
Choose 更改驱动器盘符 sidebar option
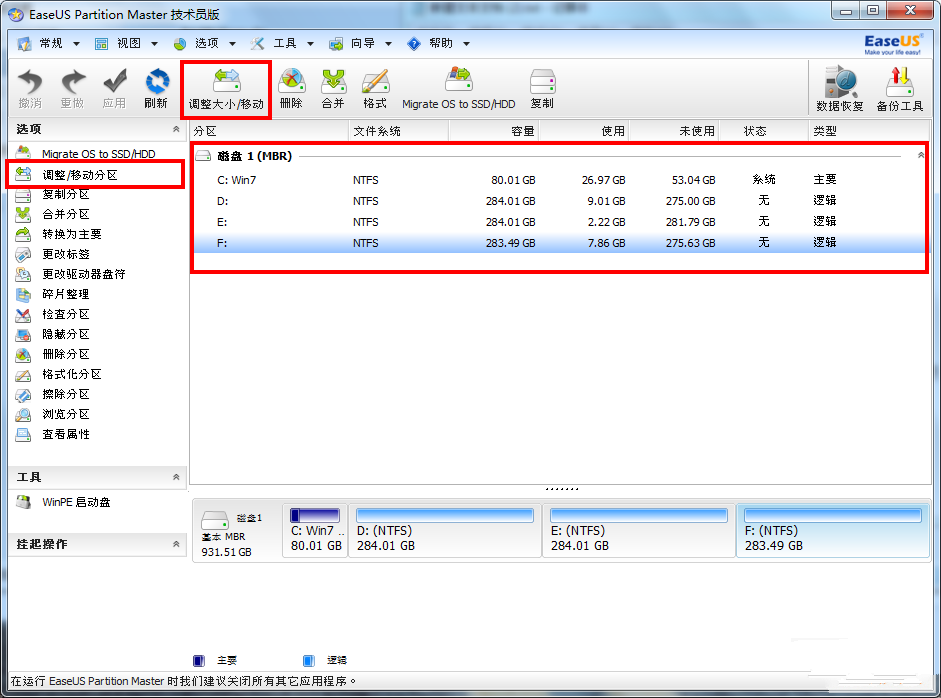[71, 274]
